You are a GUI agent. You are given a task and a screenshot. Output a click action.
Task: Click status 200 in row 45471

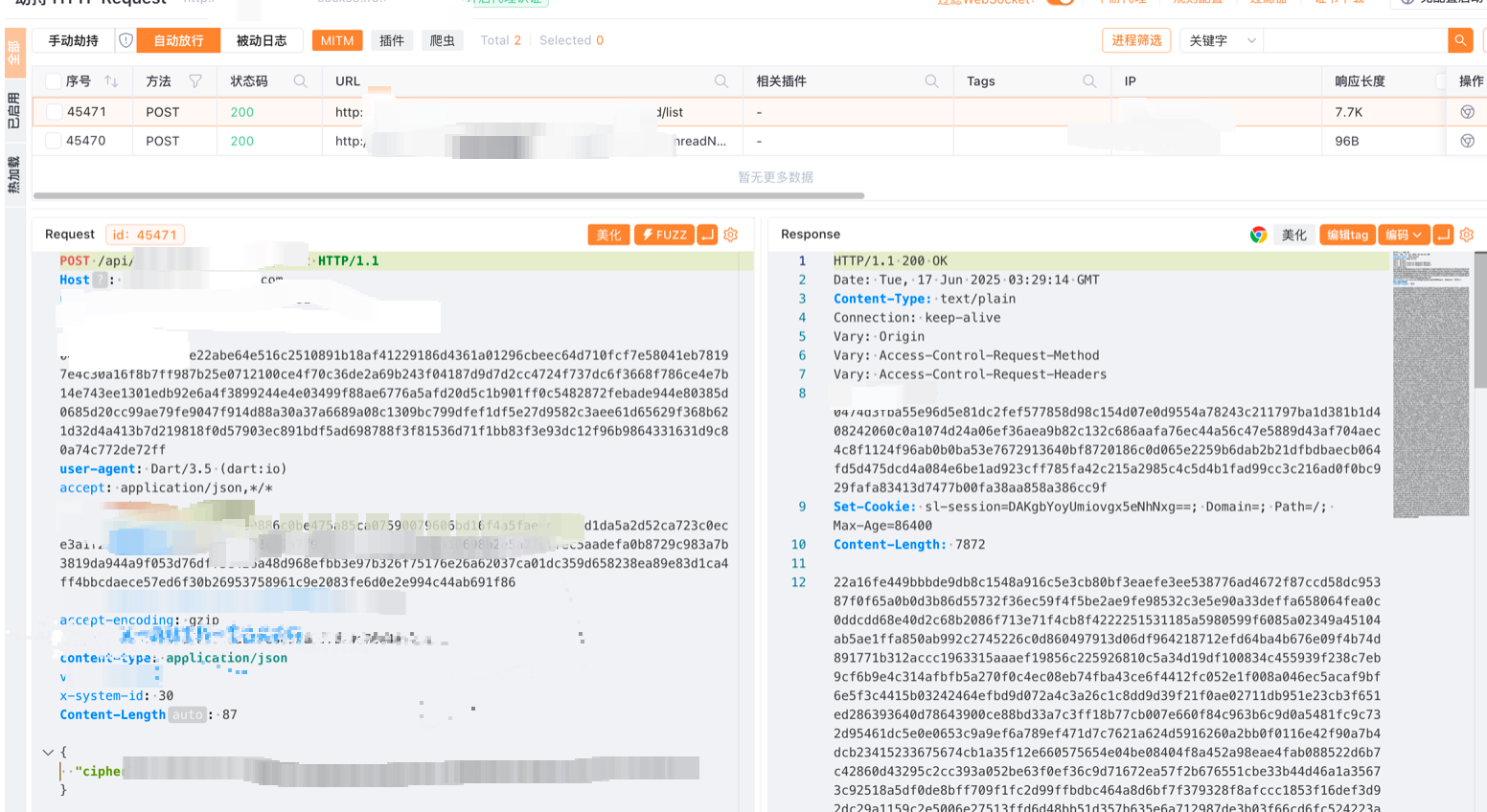pyautogui.click(x=242, y=112)
